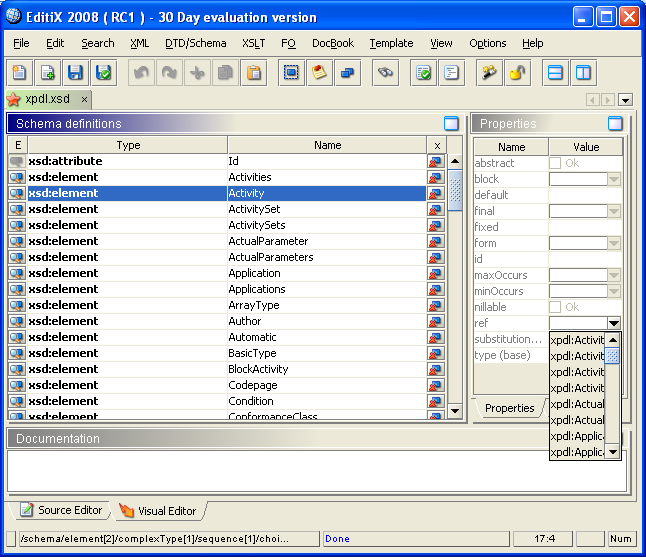Click the Copy toolbar icon
Image resolution: width=646 pixels, height=557 pixels.
(x=225, y=73)
